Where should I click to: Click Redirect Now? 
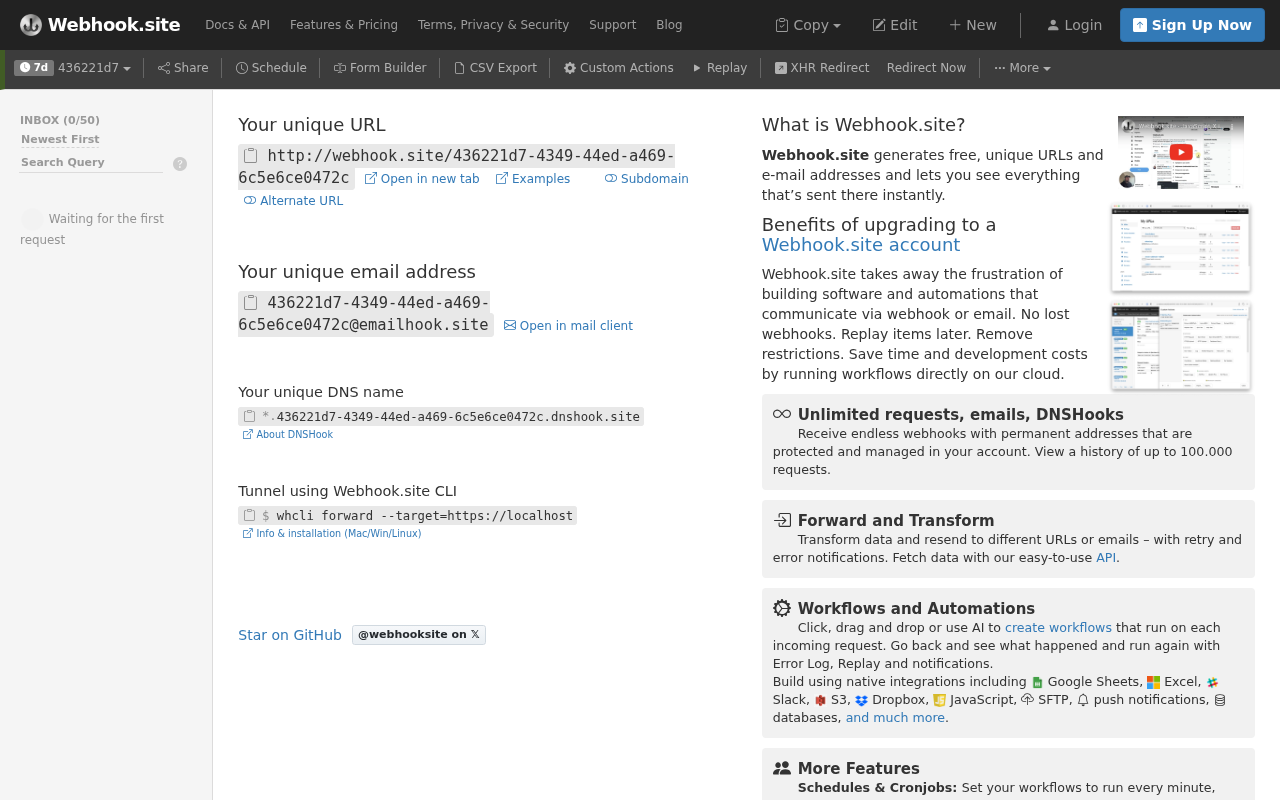point(926,68)
